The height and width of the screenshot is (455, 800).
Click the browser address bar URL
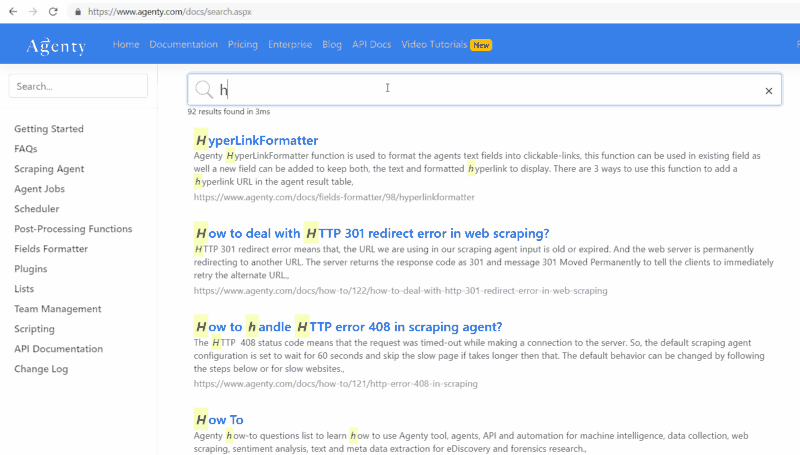coord(169,12)
